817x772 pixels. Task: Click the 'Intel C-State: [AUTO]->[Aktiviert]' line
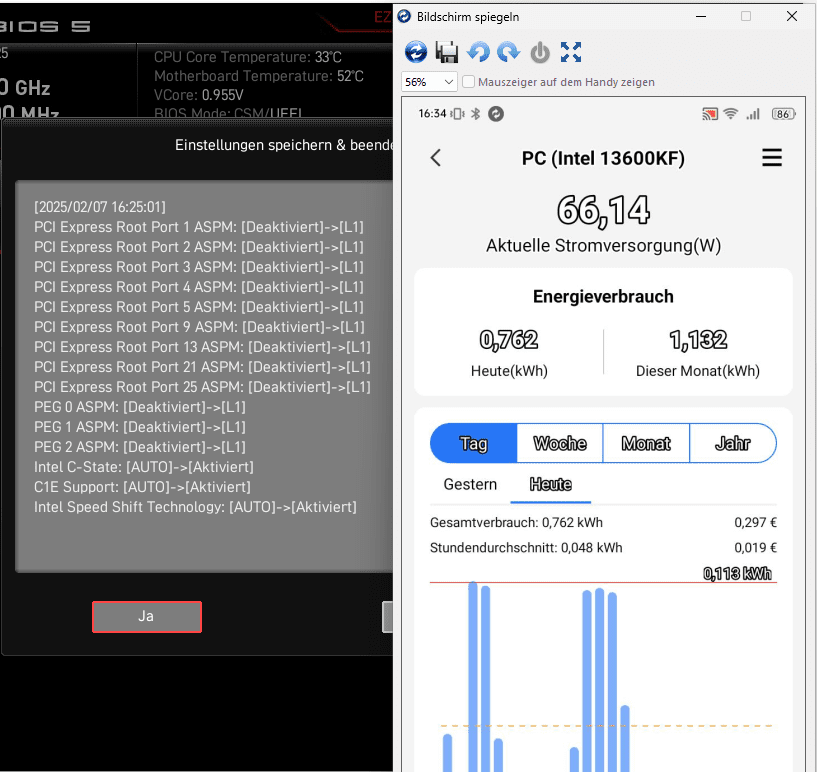pos(144,467)
